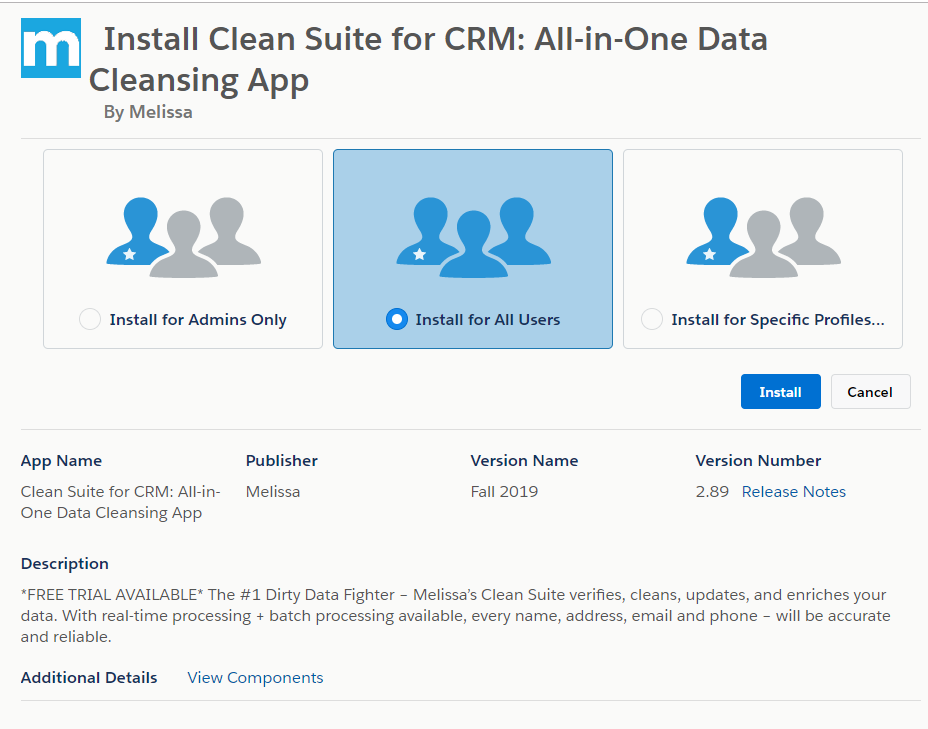
Task: Cancel the package installation
Action: coord(870,392)
